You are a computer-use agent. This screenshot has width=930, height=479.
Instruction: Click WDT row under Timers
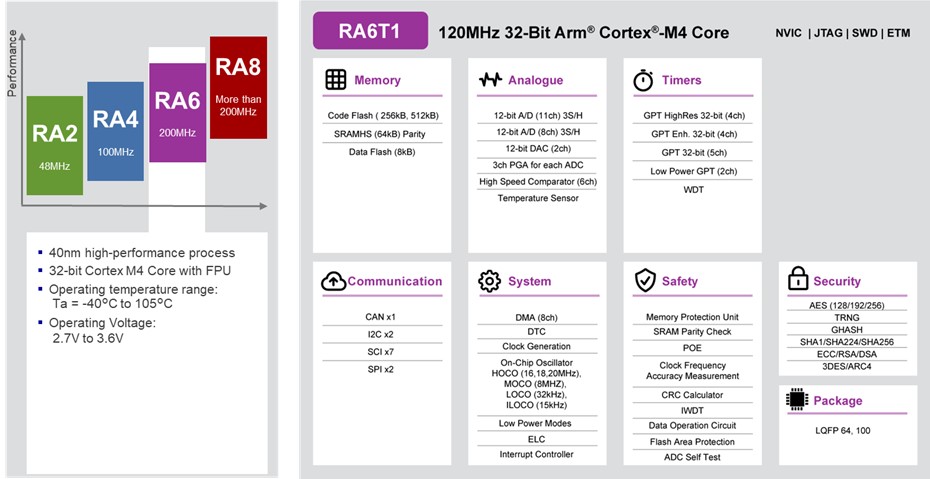tap(693, 190)
